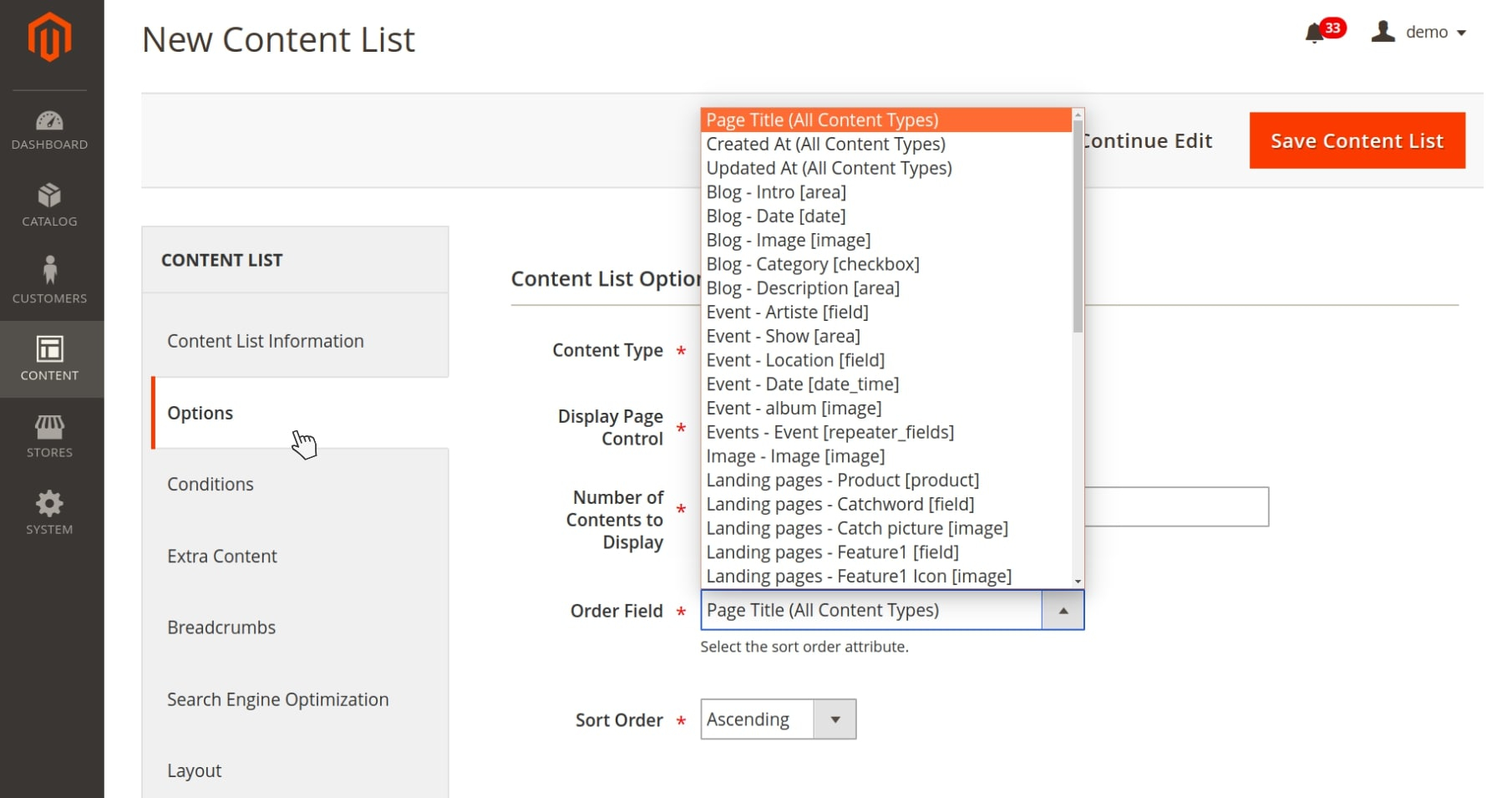Viewport: 1512px width, 798px height.
Task: Open the Sort Order dropdown
Action: click(x=778, y=719)
